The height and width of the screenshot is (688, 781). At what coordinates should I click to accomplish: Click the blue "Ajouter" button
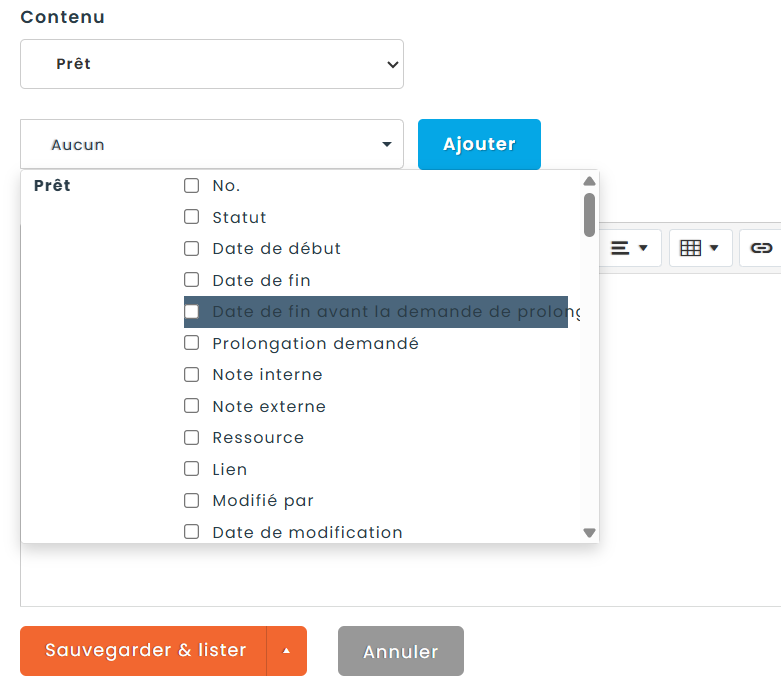coord(479,145)
